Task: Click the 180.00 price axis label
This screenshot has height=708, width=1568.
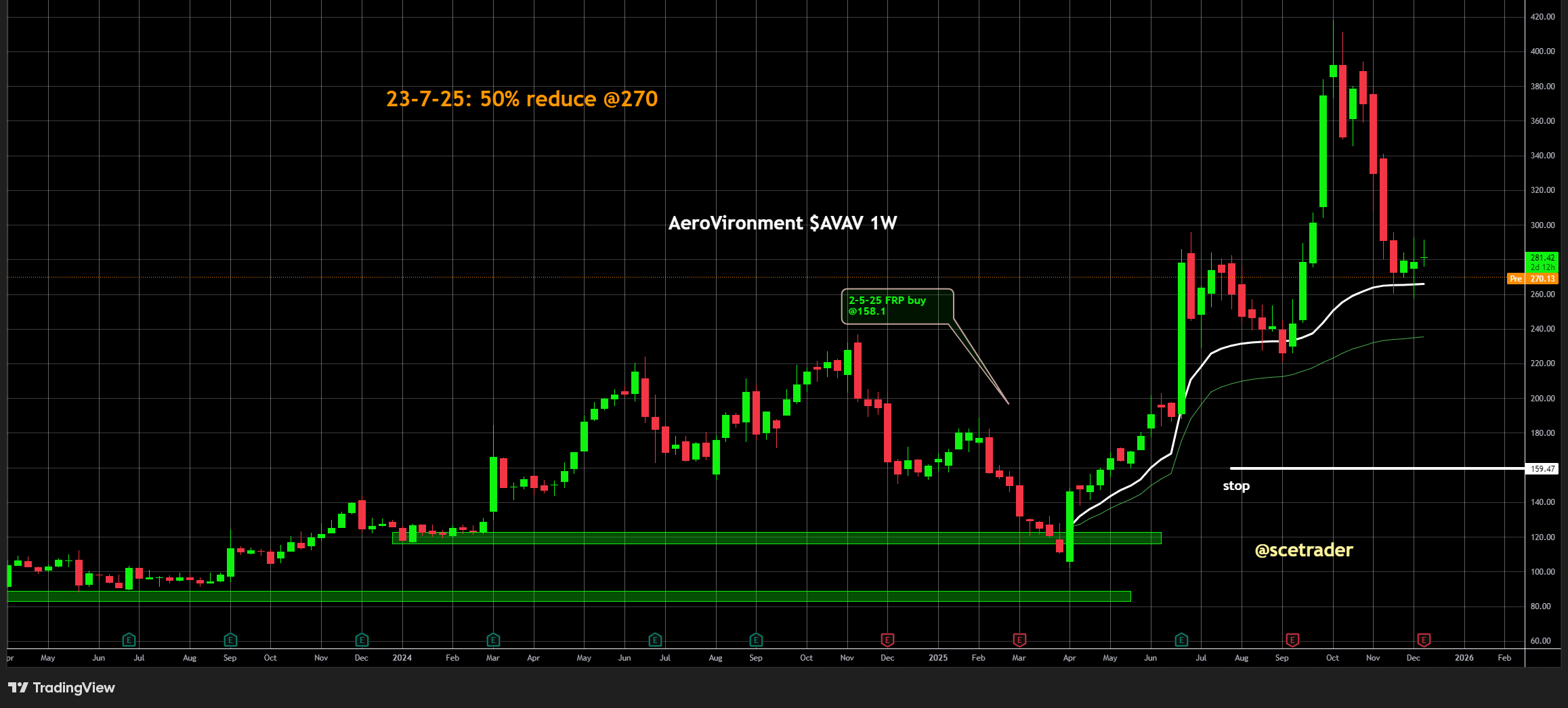Action: (1542, 433)
